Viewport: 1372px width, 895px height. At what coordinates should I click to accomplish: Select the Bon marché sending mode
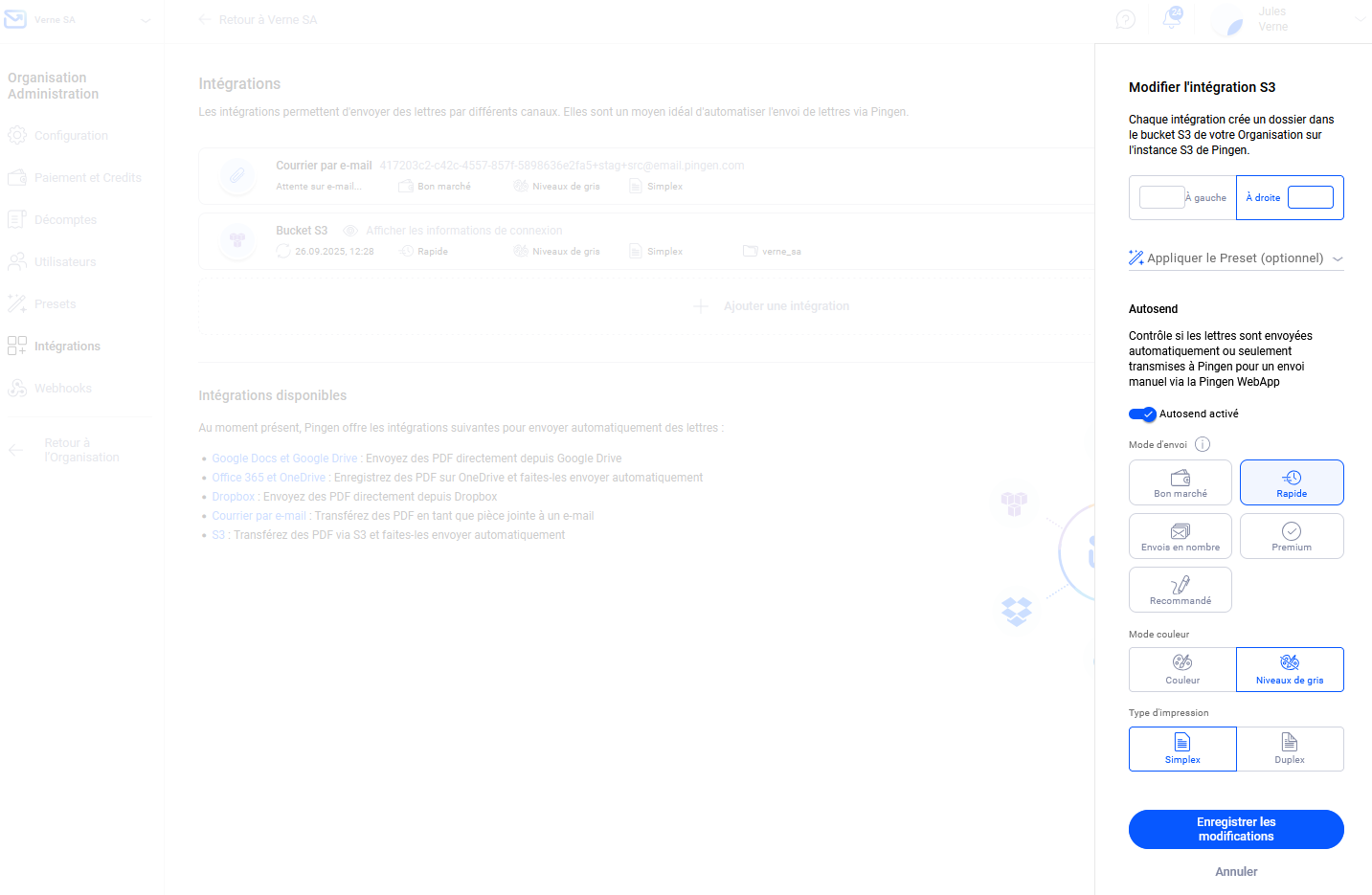tap(1180, 482)
